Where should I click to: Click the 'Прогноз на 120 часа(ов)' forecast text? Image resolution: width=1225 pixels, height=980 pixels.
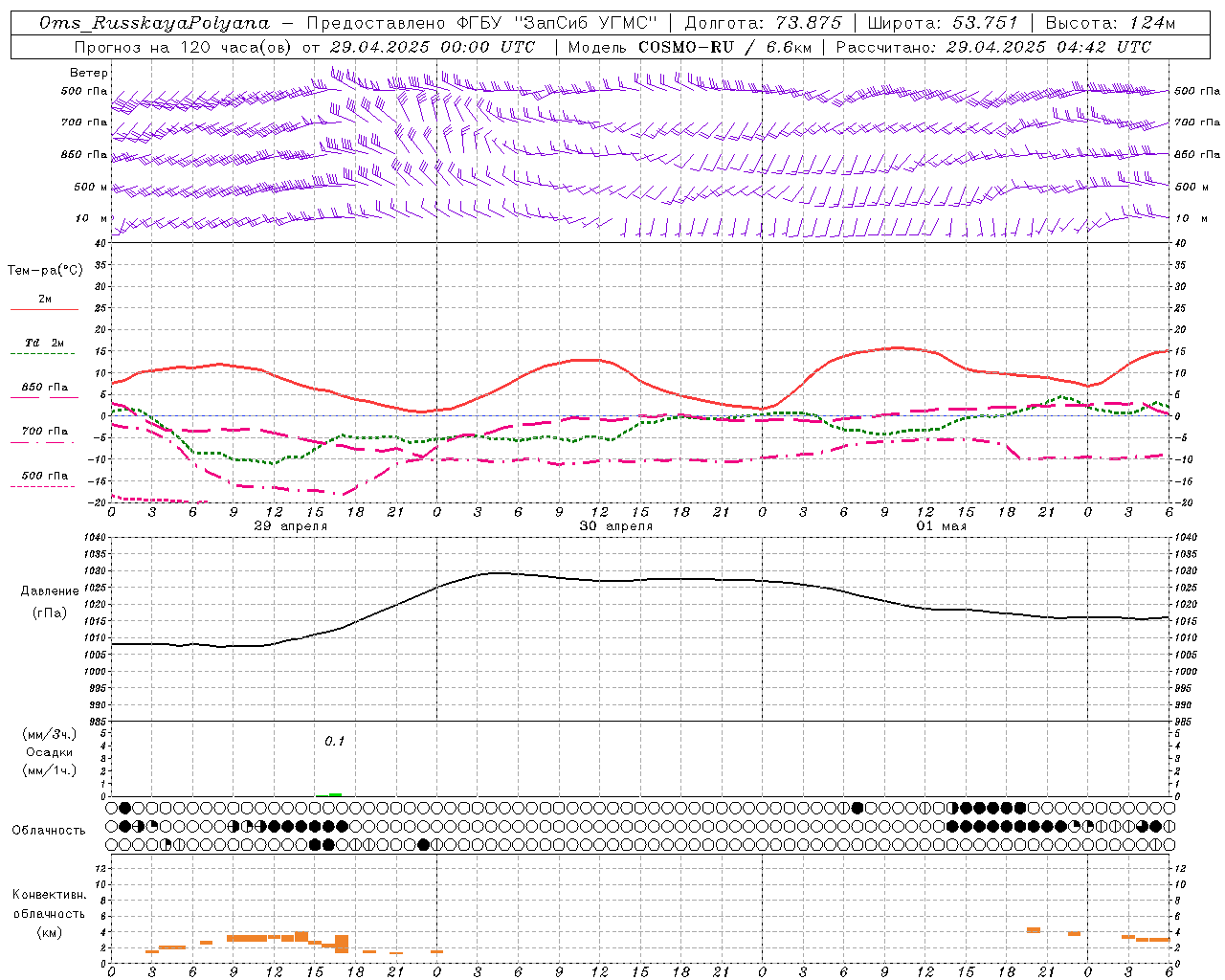[x=184, y=47]
